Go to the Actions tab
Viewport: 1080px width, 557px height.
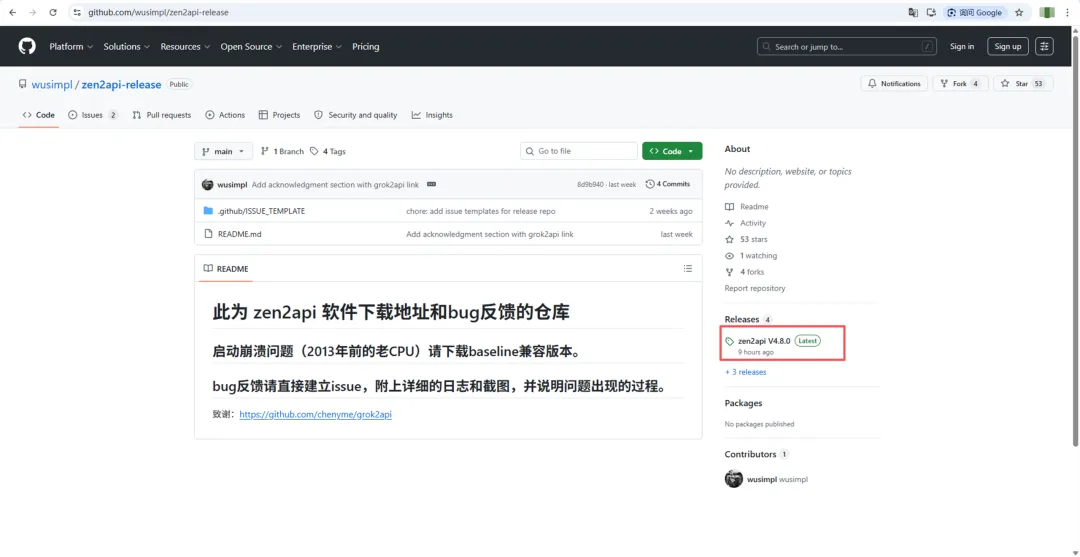click(225, 115)
